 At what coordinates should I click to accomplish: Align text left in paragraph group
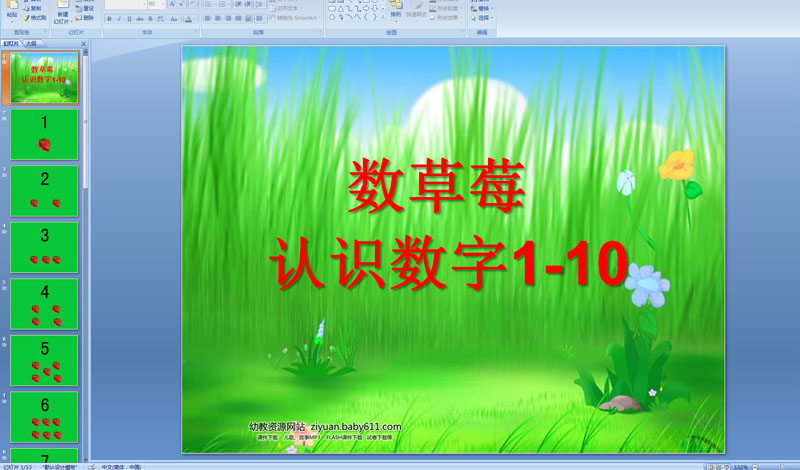tap(208, 18)
